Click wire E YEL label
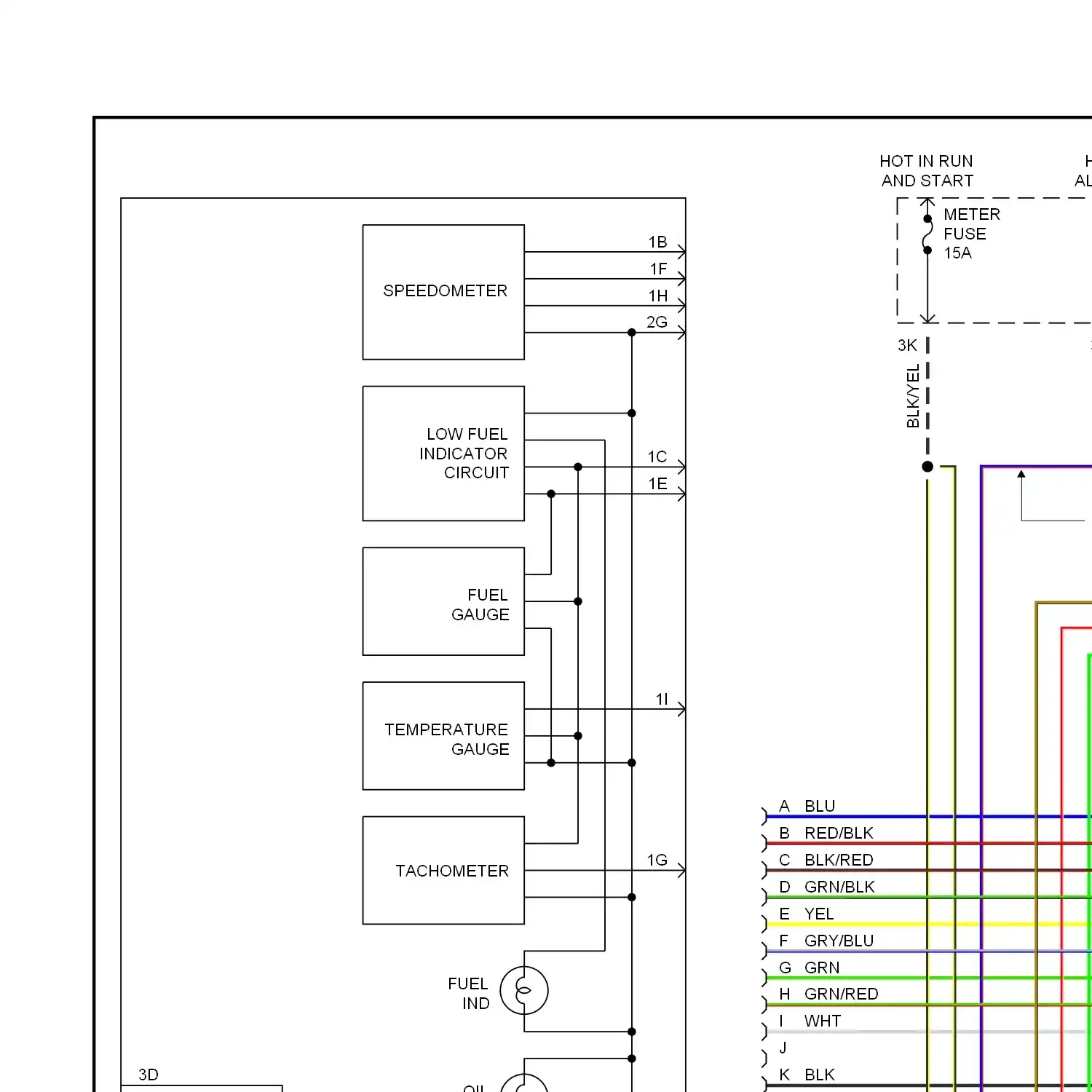 (807, 914)
